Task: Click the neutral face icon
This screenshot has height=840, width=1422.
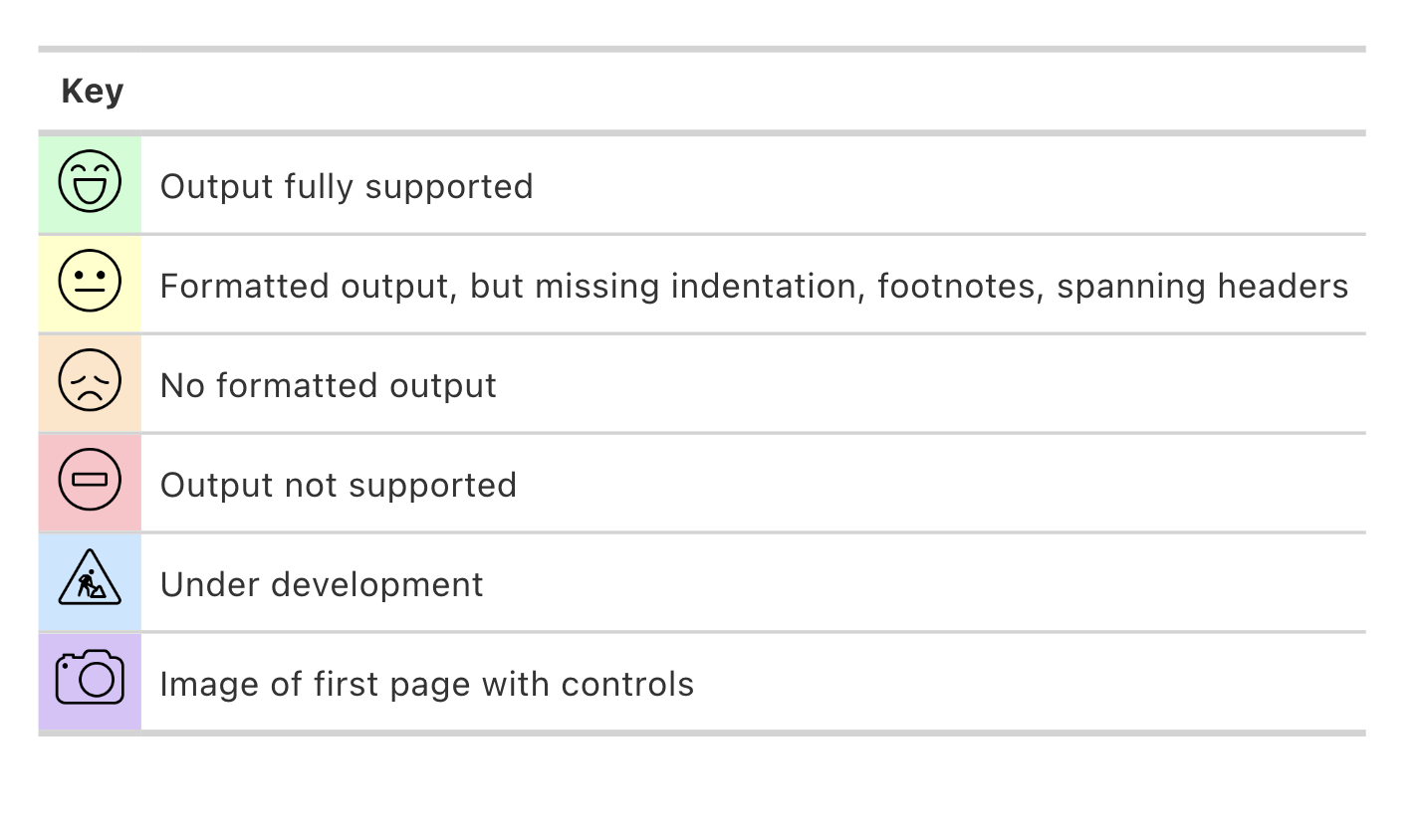Action: [90, 282]
